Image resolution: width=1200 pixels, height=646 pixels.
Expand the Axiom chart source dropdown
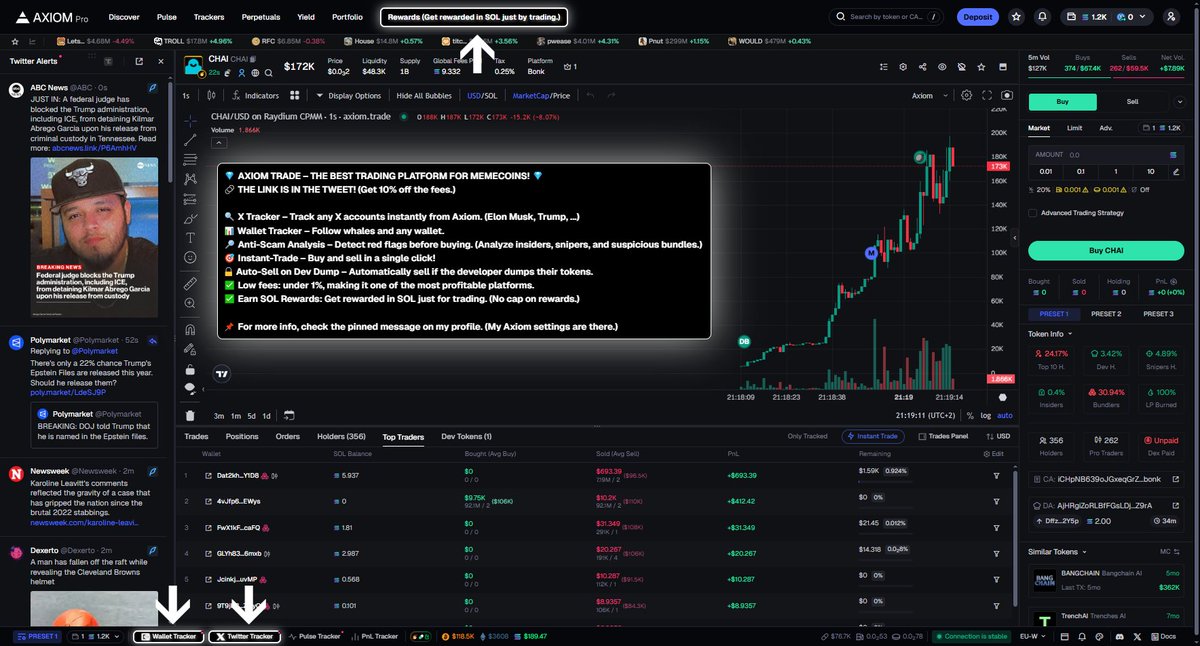coord(927,95)
